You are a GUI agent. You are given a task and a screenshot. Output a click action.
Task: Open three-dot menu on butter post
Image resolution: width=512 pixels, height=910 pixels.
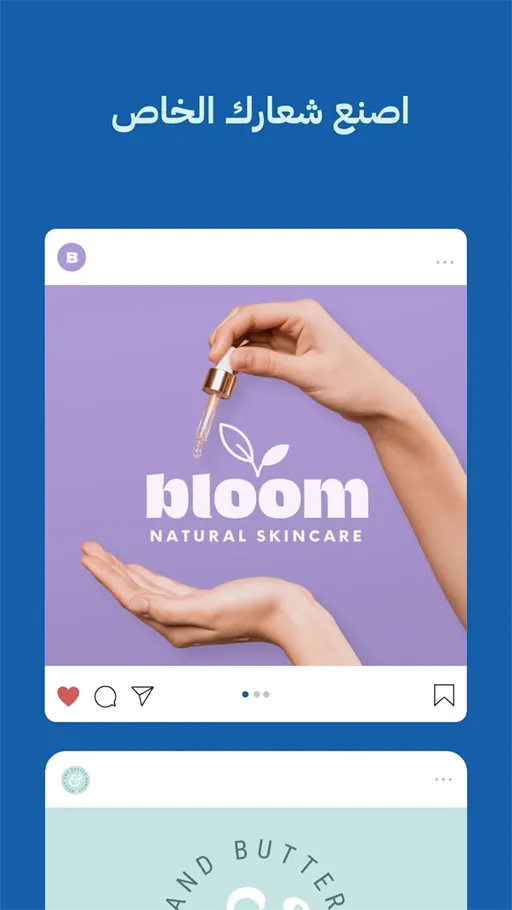(444, 779)
